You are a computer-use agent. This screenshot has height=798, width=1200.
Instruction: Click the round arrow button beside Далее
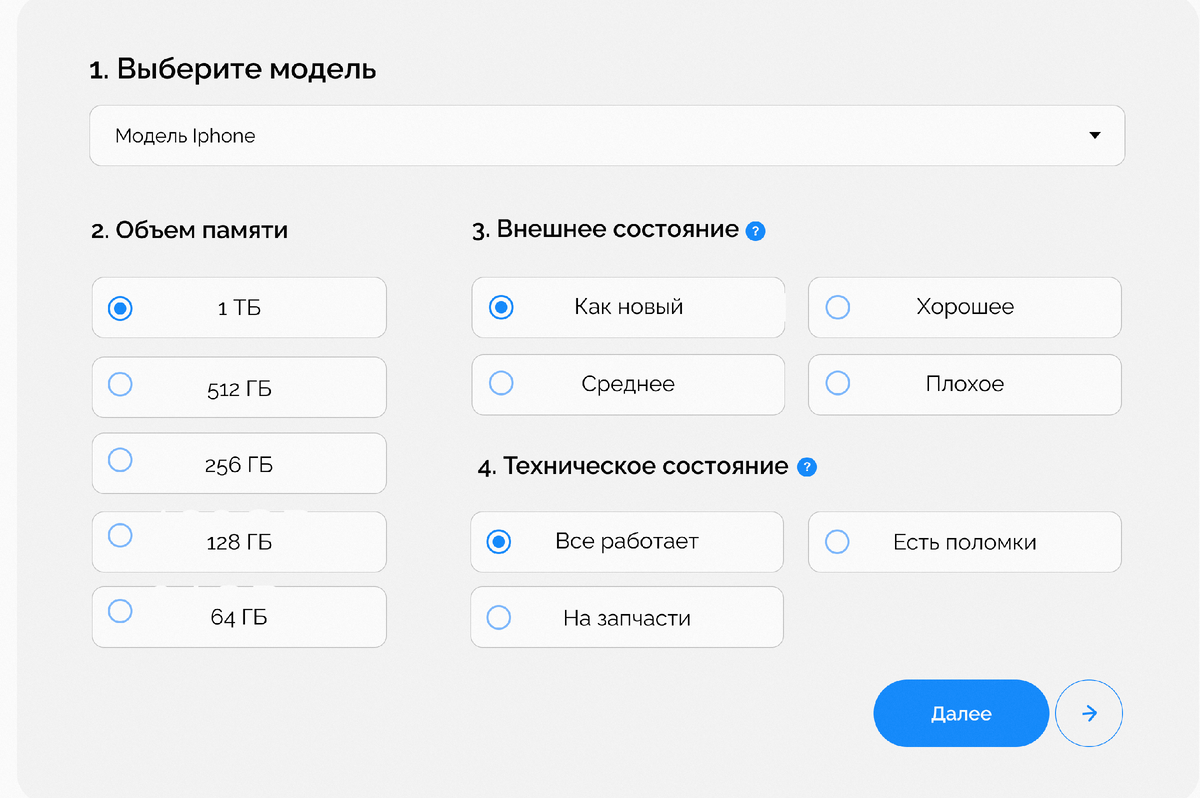(x=1089, y=713)
